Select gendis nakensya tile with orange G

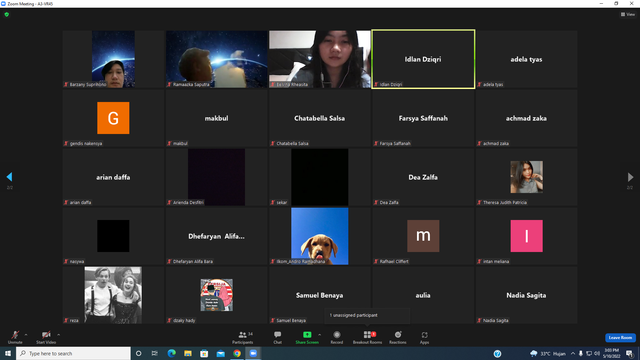[113, 118]
